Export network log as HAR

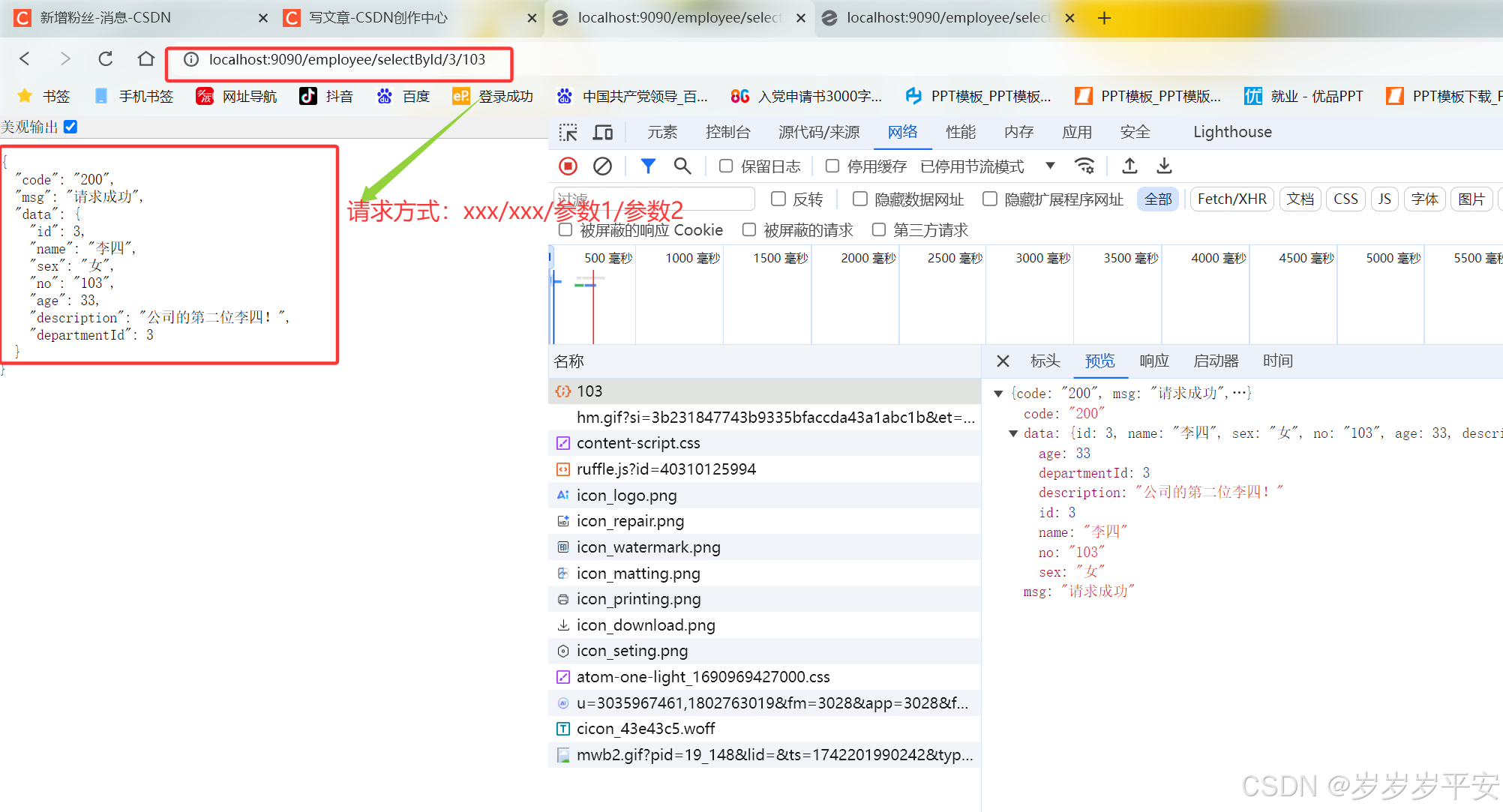(x=1164, y=166)
